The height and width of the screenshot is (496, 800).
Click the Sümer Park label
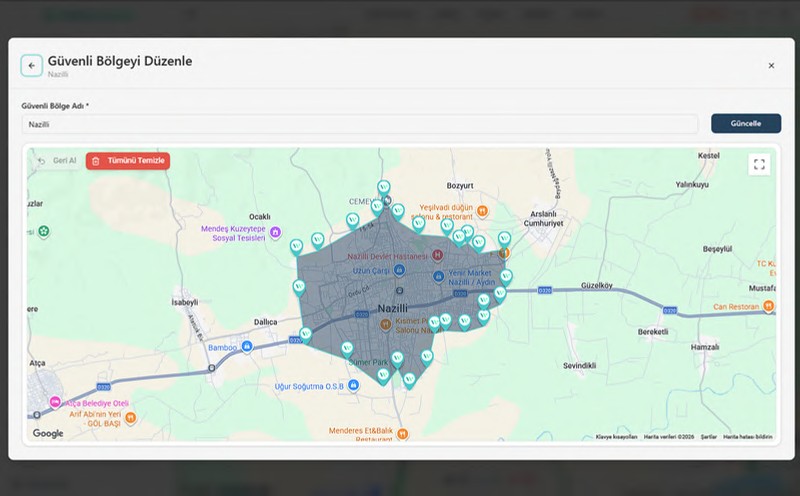pyautogui.click(x=368, y=362)
